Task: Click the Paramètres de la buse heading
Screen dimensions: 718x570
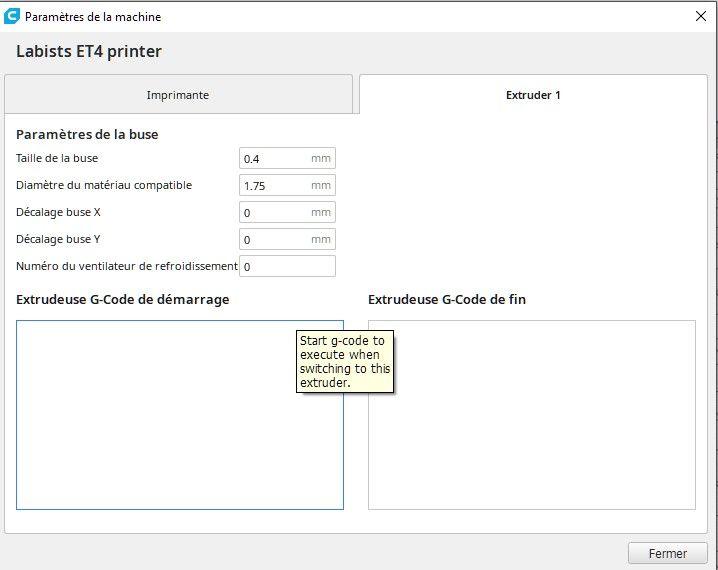Action: [87, 134]
